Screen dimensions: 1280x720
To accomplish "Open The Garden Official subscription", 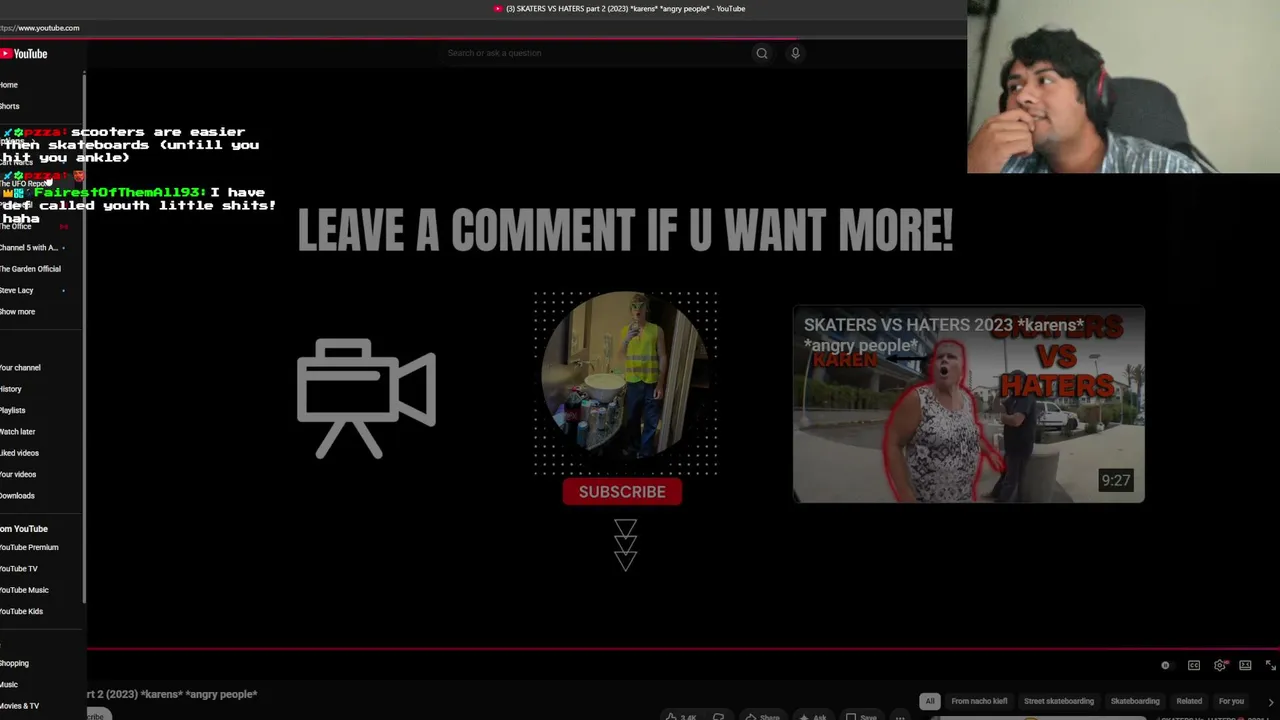I will 30,269.
